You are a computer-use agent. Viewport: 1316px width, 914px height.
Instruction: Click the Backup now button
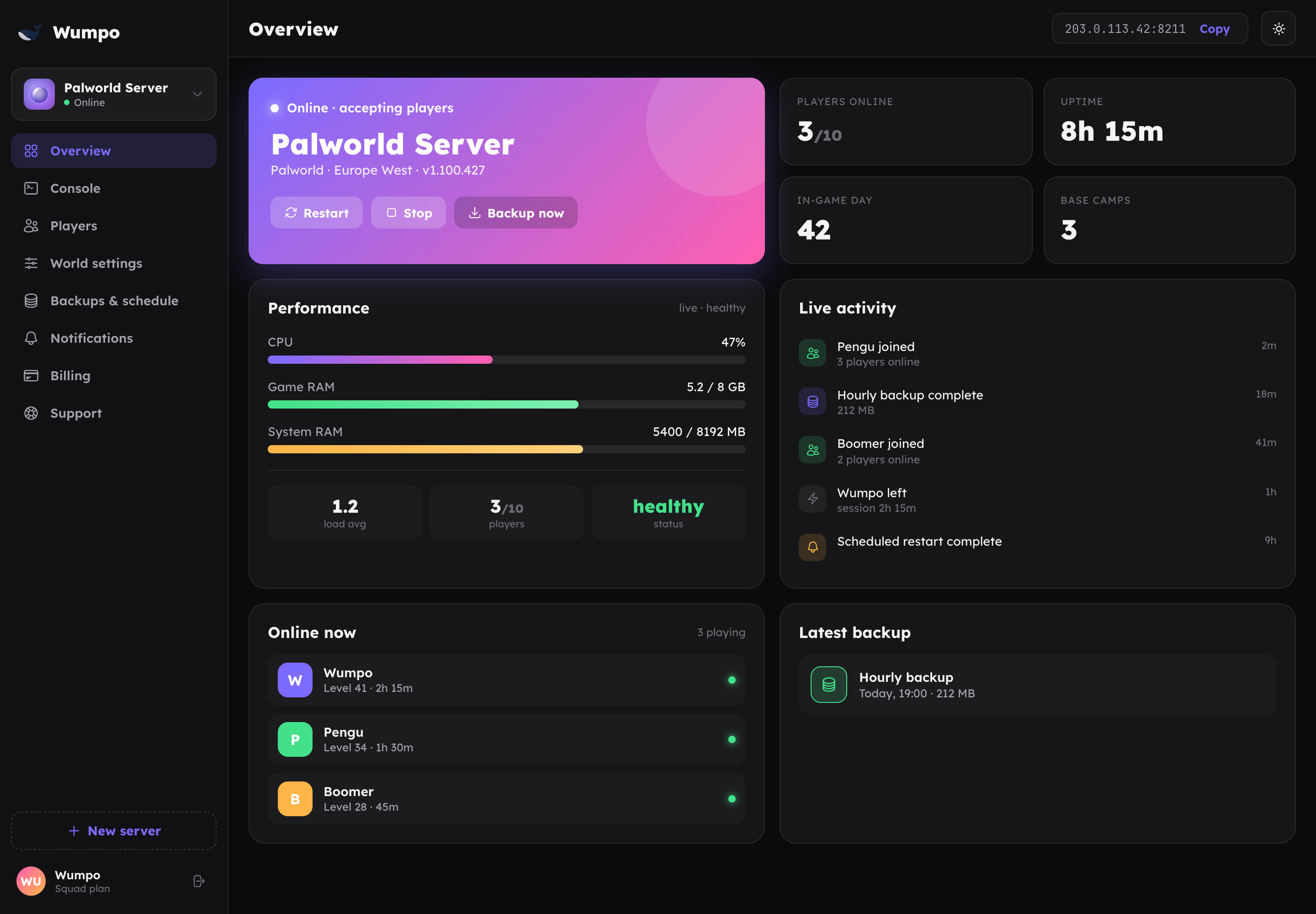tap(515, 213)
